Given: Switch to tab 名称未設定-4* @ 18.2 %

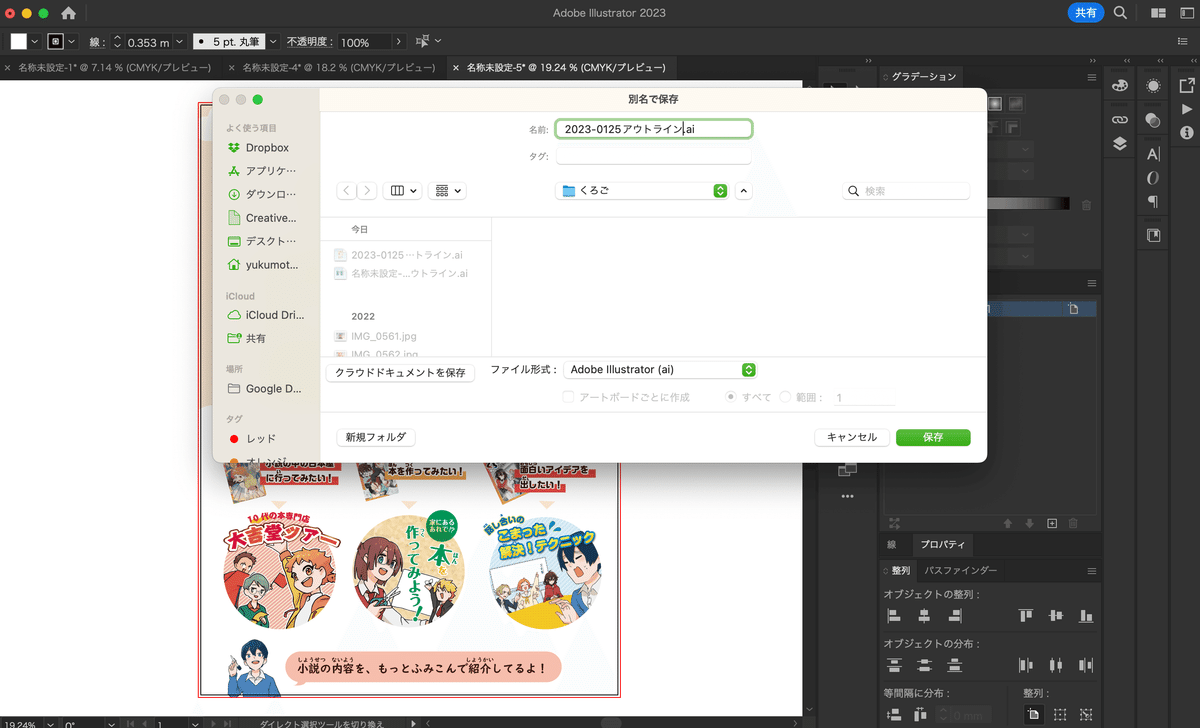Looking at the screenshot, I should [337, 68].
